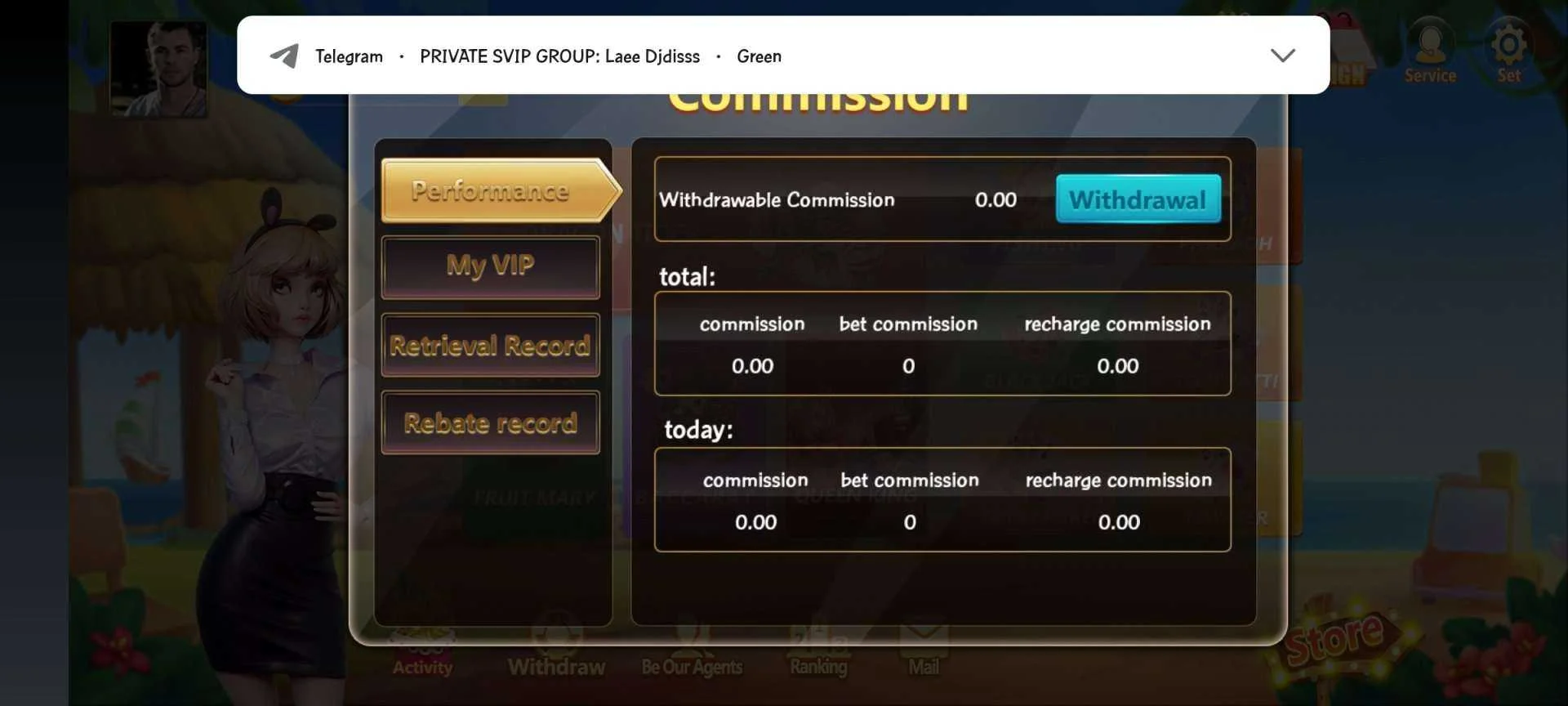Click the Withdrawable Commission label

coord(777,199)
